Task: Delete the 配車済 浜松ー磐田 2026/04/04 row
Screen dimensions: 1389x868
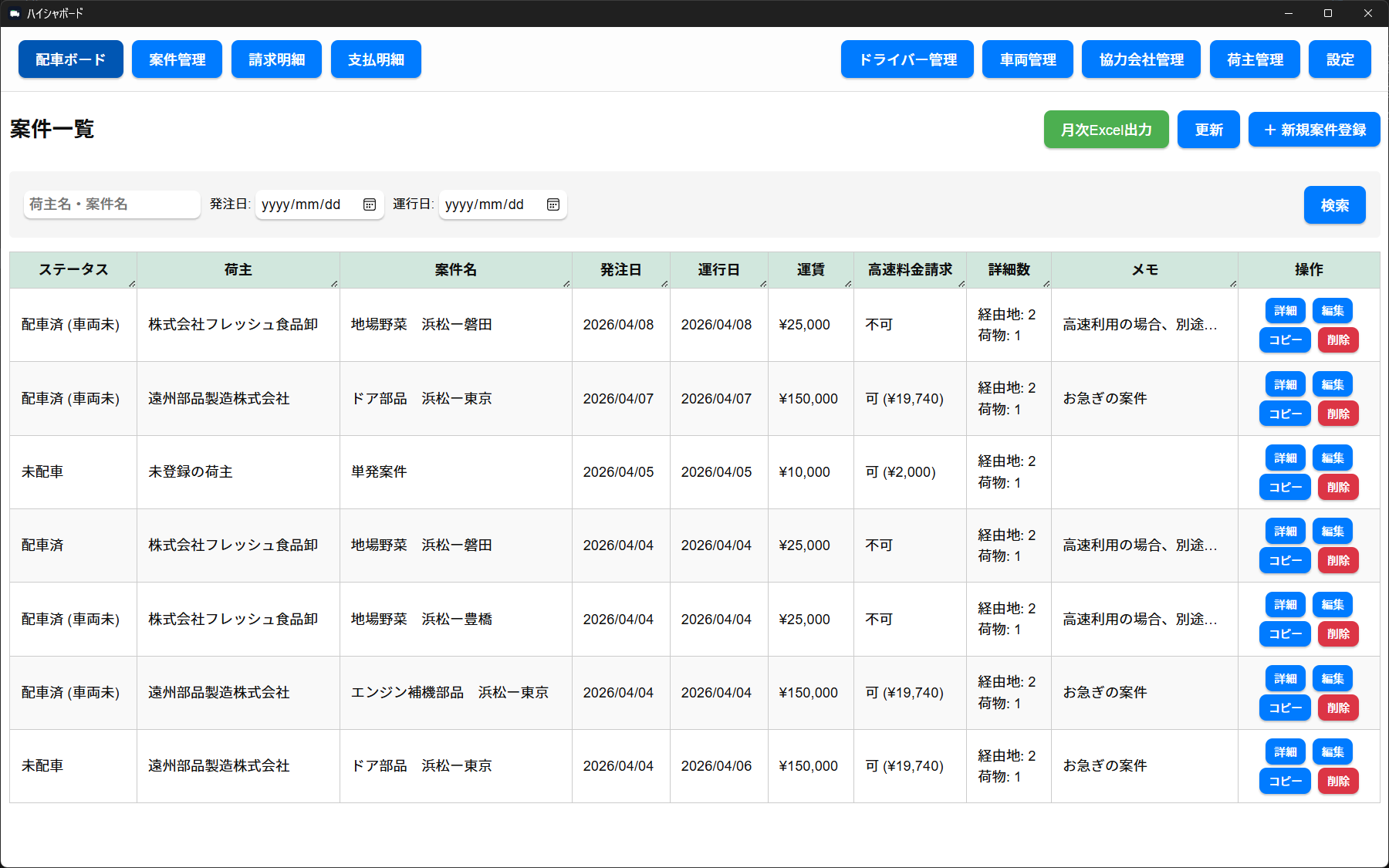Action: (1338, 560)
